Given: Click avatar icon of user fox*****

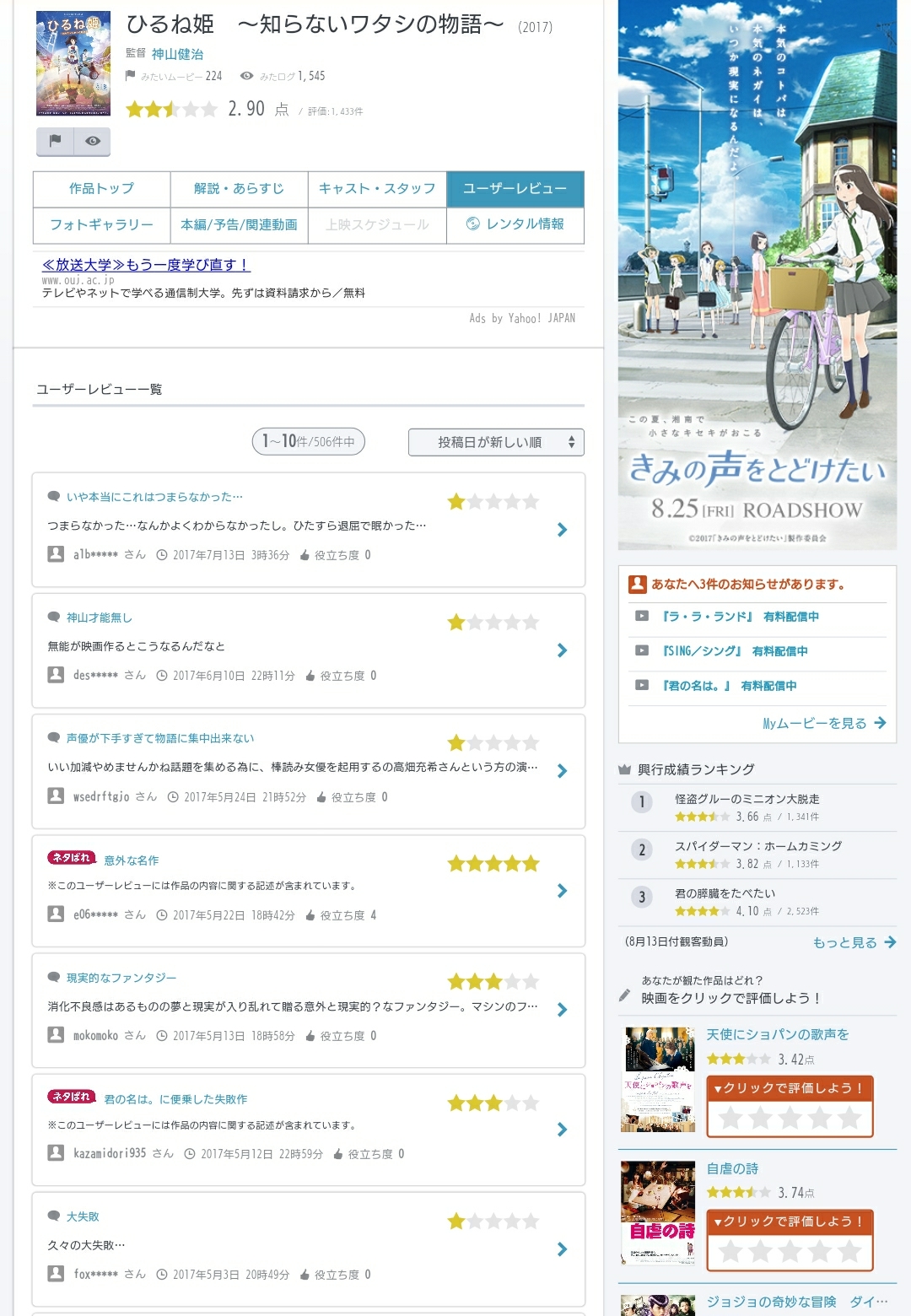Looking at the screenshot, I should click(x=56, y=1274).
